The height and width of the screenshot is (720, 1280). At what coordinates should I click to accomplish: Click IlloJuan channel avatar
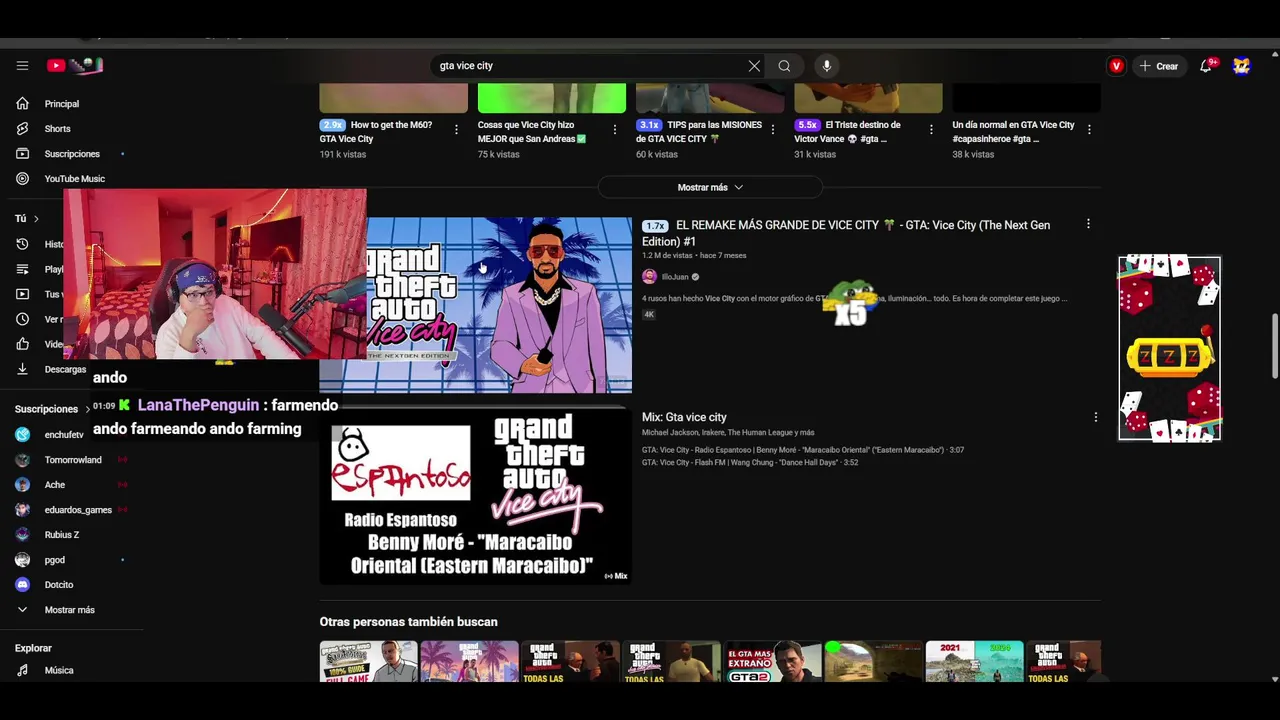tap(649, 277)
